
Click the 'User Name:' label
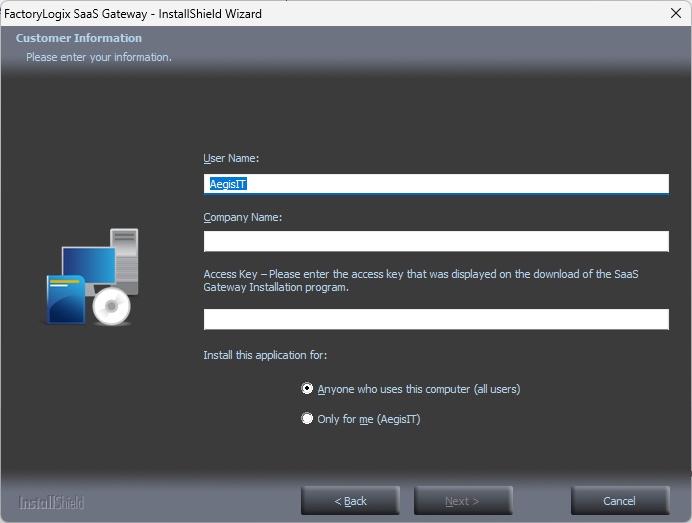(231, 158)
